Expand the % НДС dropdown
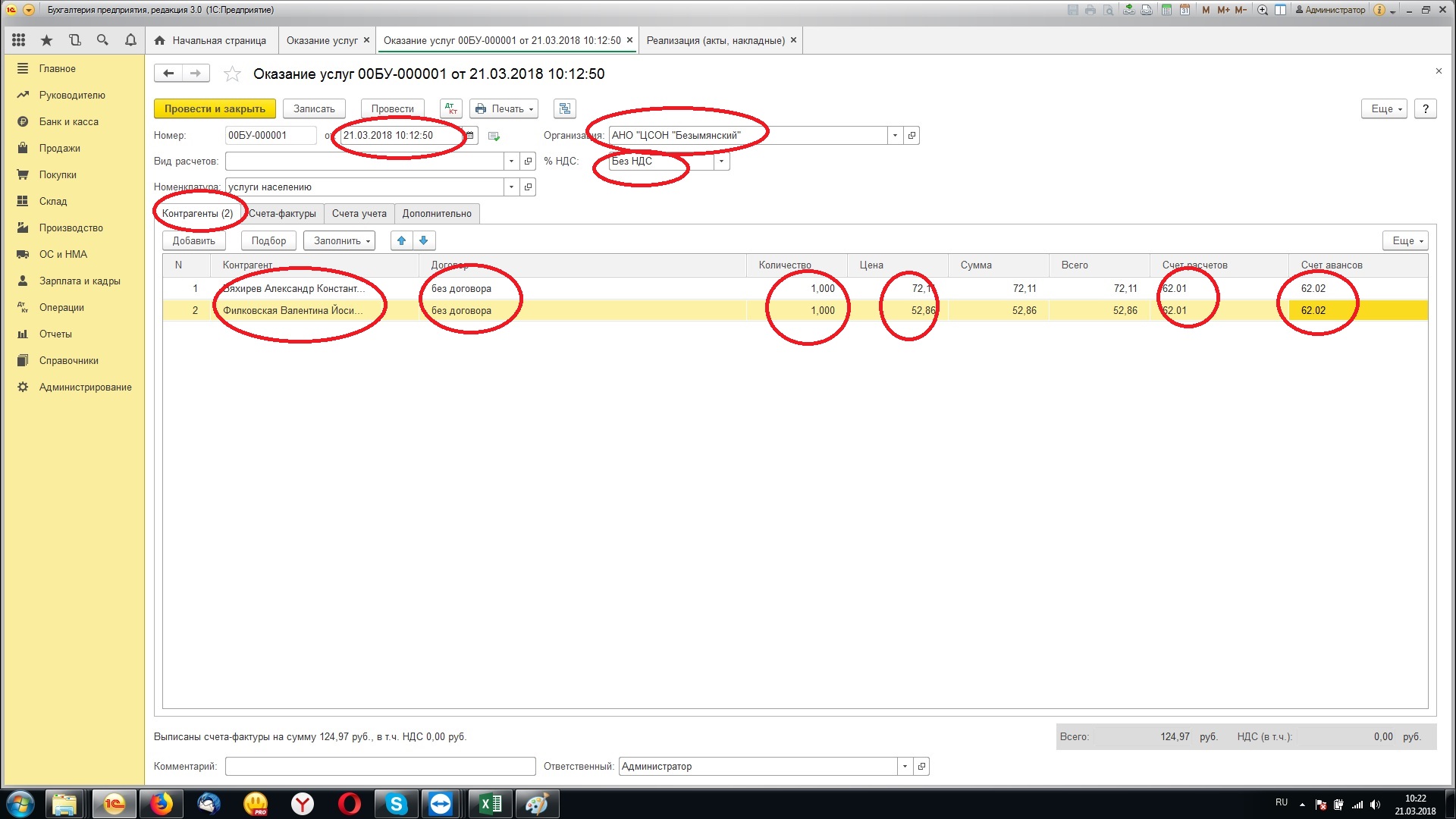1456x819 pixels. pos(721,162)
